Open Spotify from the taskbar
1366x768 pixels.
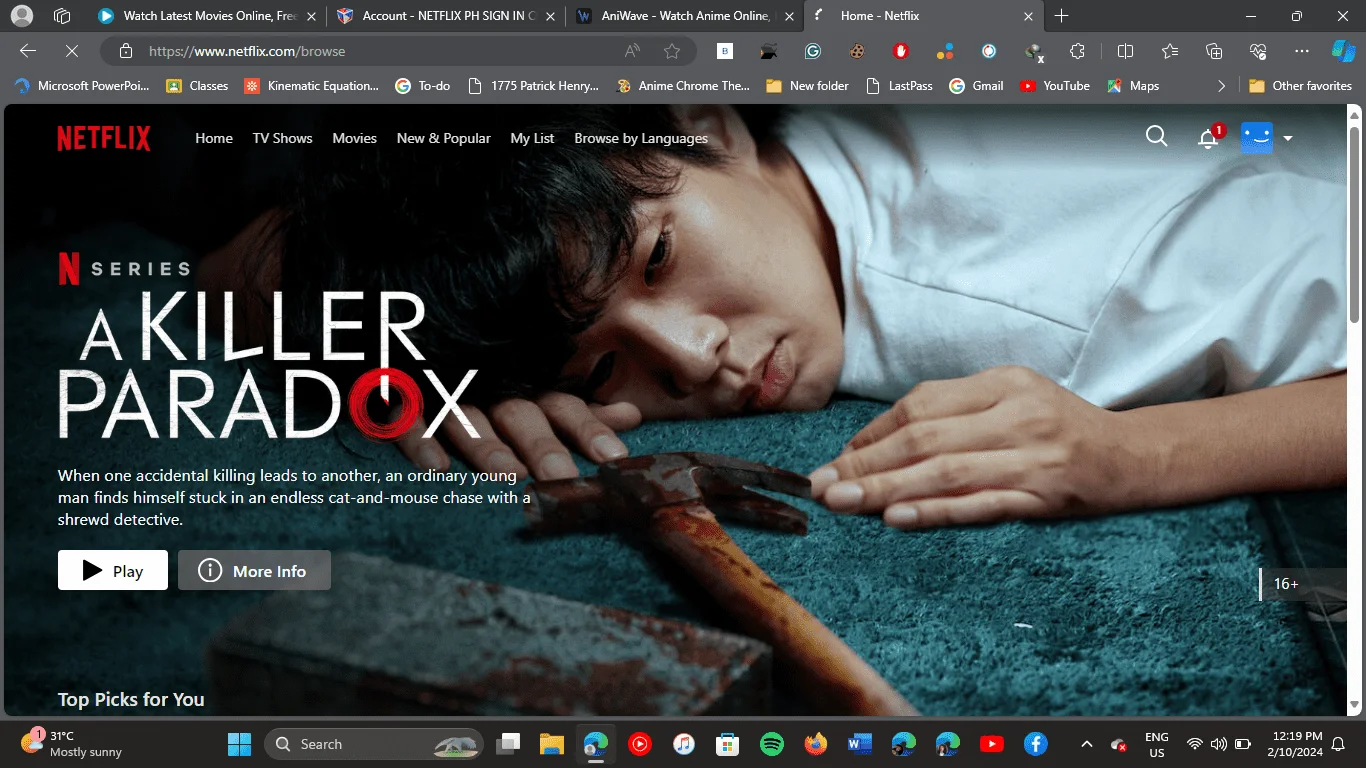771,744
